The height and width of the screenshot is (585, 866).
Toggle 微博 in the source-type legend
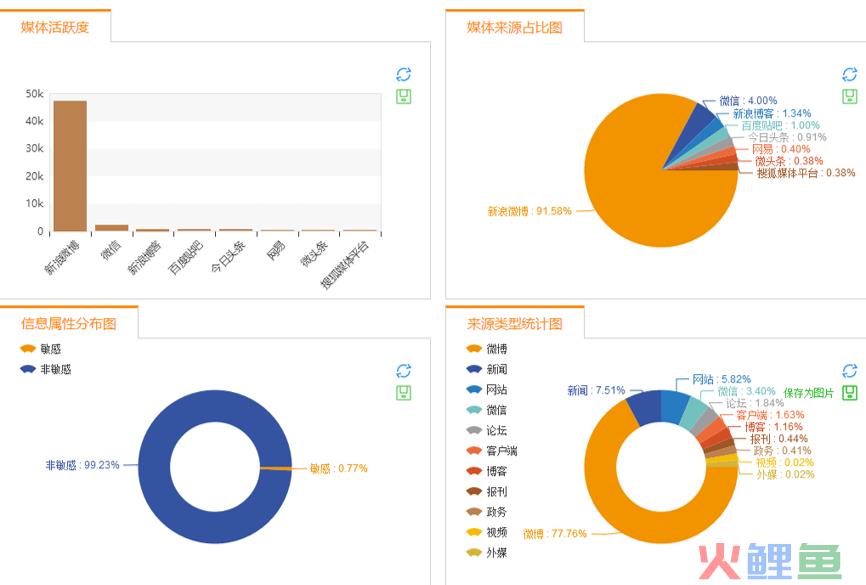(487, 349)
